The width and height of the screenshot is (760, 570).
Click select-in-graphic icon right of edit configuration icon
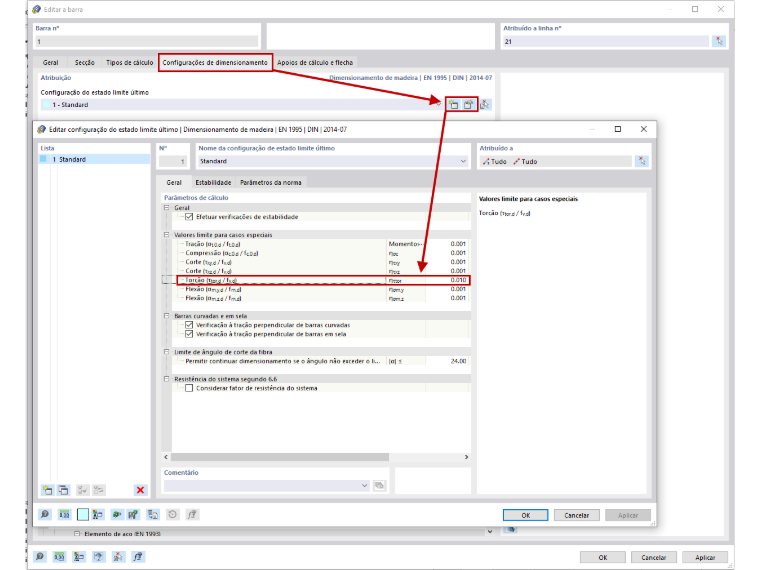(x=485, y=105)
